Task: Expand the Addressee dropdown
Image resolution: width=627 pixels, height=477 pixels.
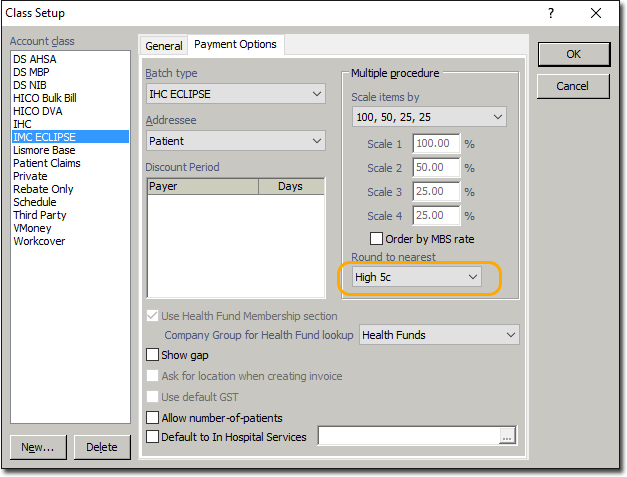Action: coord(235,141)
